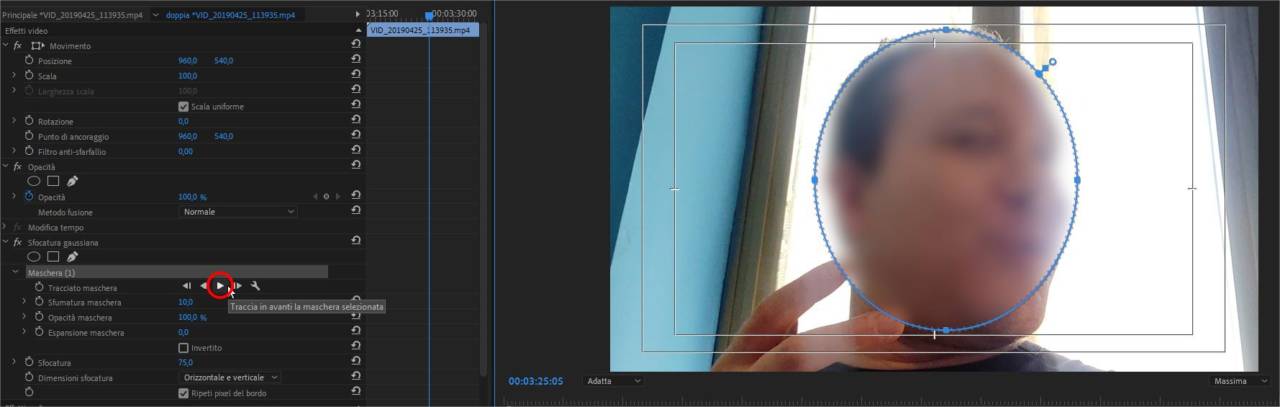Toggle stopwatch for Sfumatura maschera
The width and height of the screenshot is (1280, 407).
(x=40, y=302)
